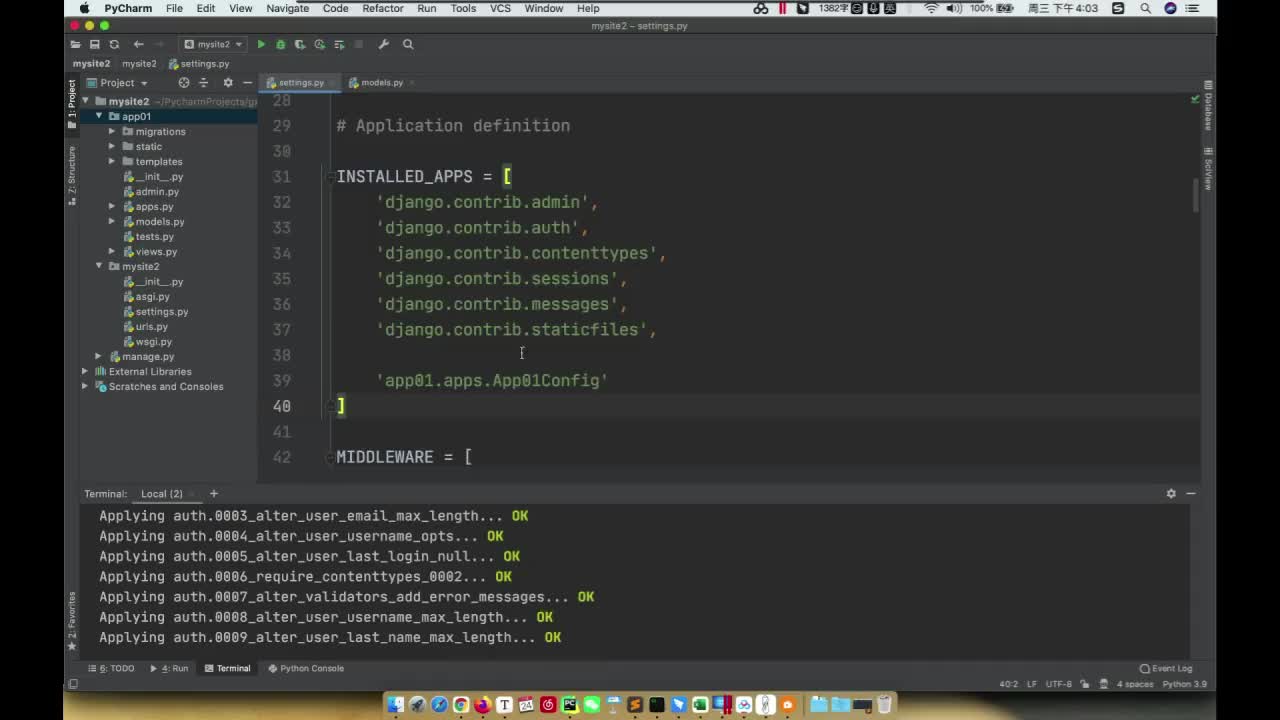Click the 'app01.apps.App01Config' line in editor
Screen dimensions: 1280x720
pos(492,381)
